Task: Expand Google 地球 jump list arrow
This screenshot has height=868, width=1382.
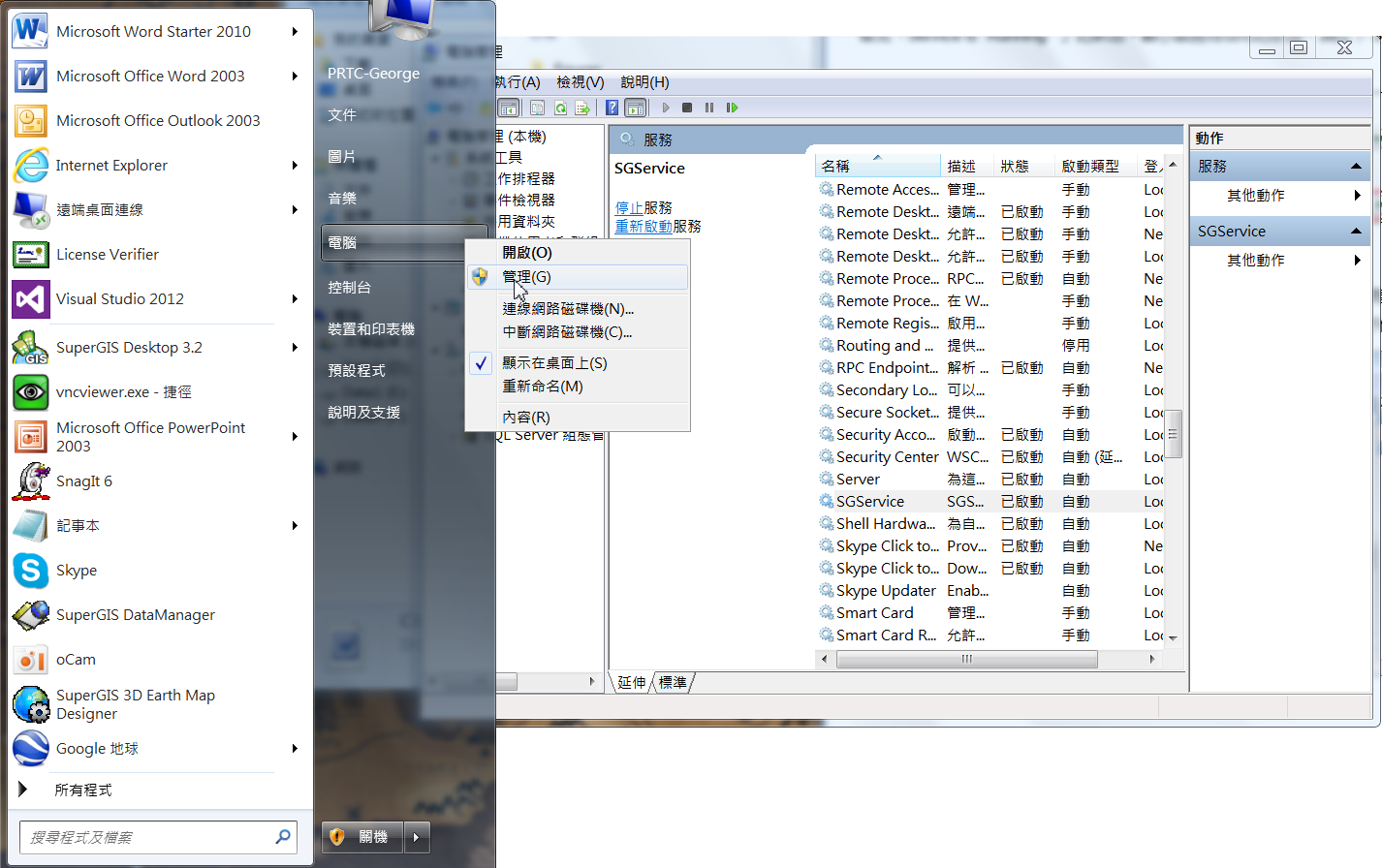Action: point(295,748)
